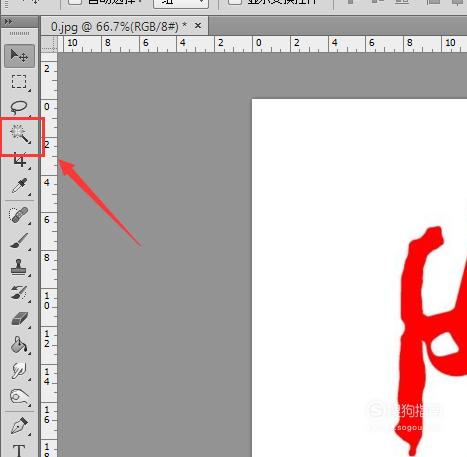Select the Horizontal Type tool

pos(19,450)
